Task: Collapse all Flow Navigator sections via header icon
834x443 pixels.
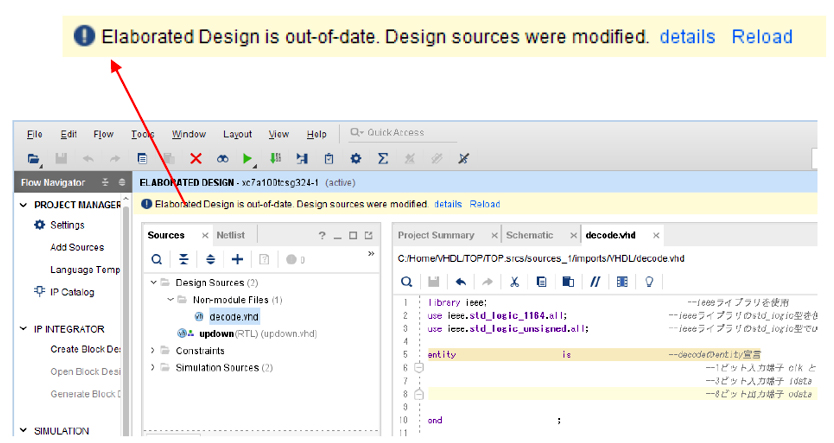Action: click(105, 182)
